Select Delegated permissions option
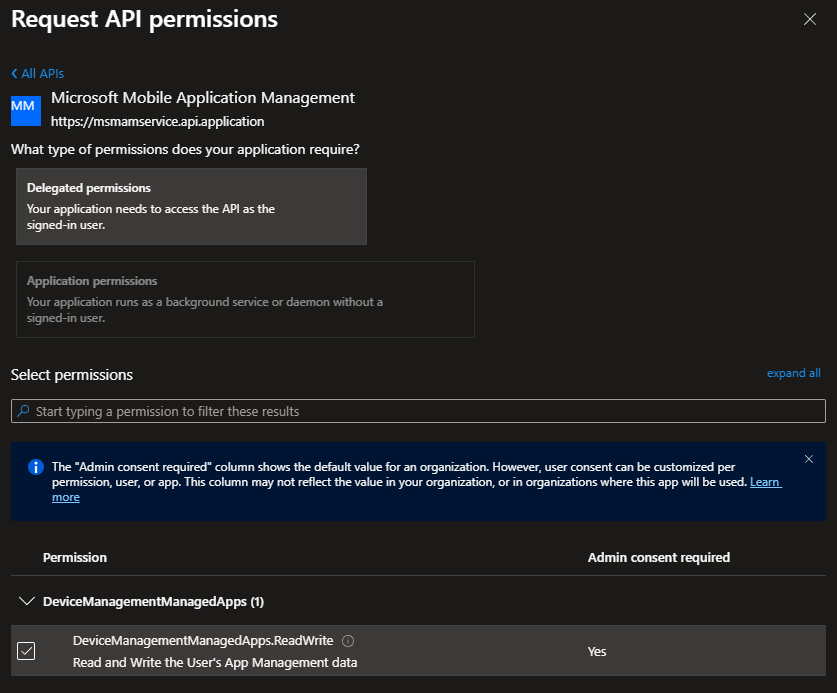The image size is (837, 693). 191,207
